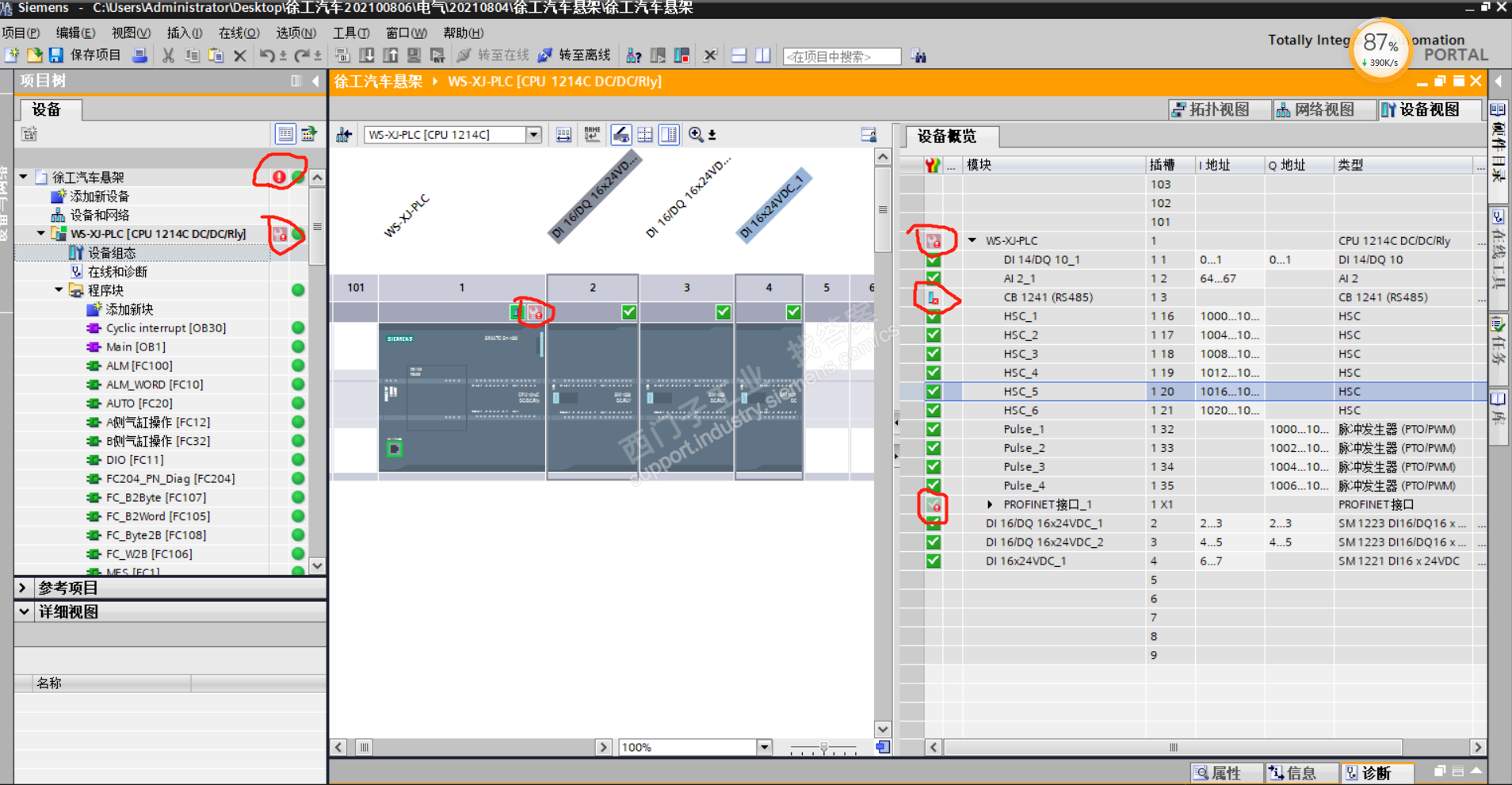1512x785 pixels.
Task: Open the 100% zoom level dropdown
Action: click(x=764, y=747)
